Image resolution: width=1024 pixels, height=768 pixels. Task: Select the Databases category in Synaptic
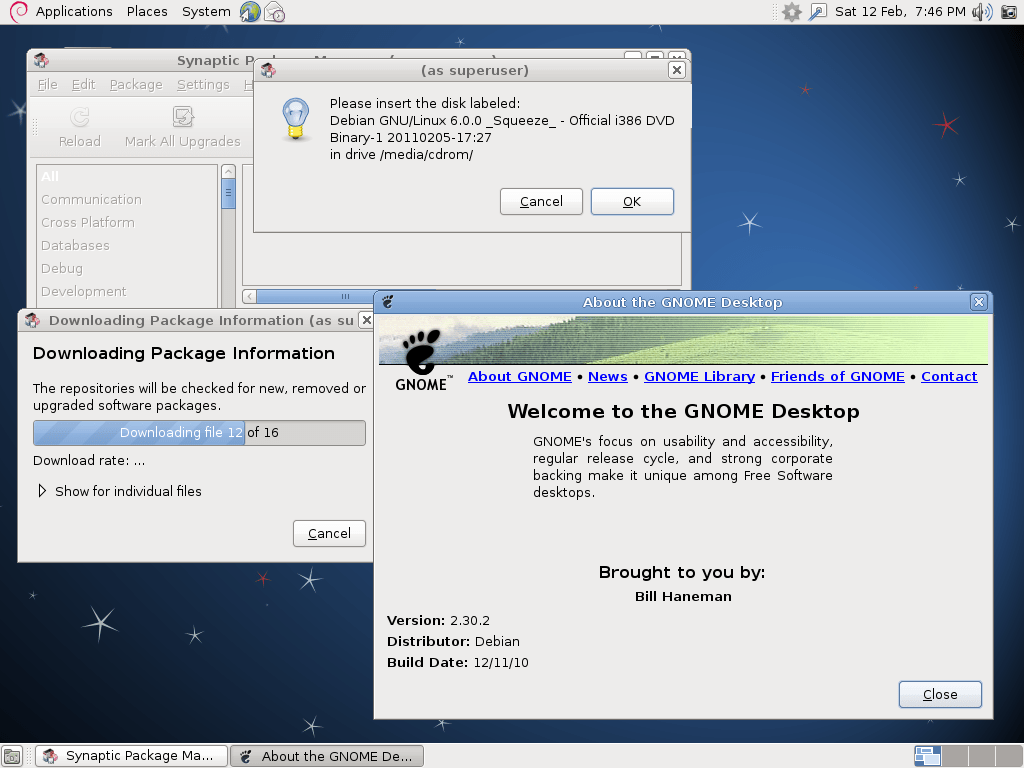click(x=74, y=245)
